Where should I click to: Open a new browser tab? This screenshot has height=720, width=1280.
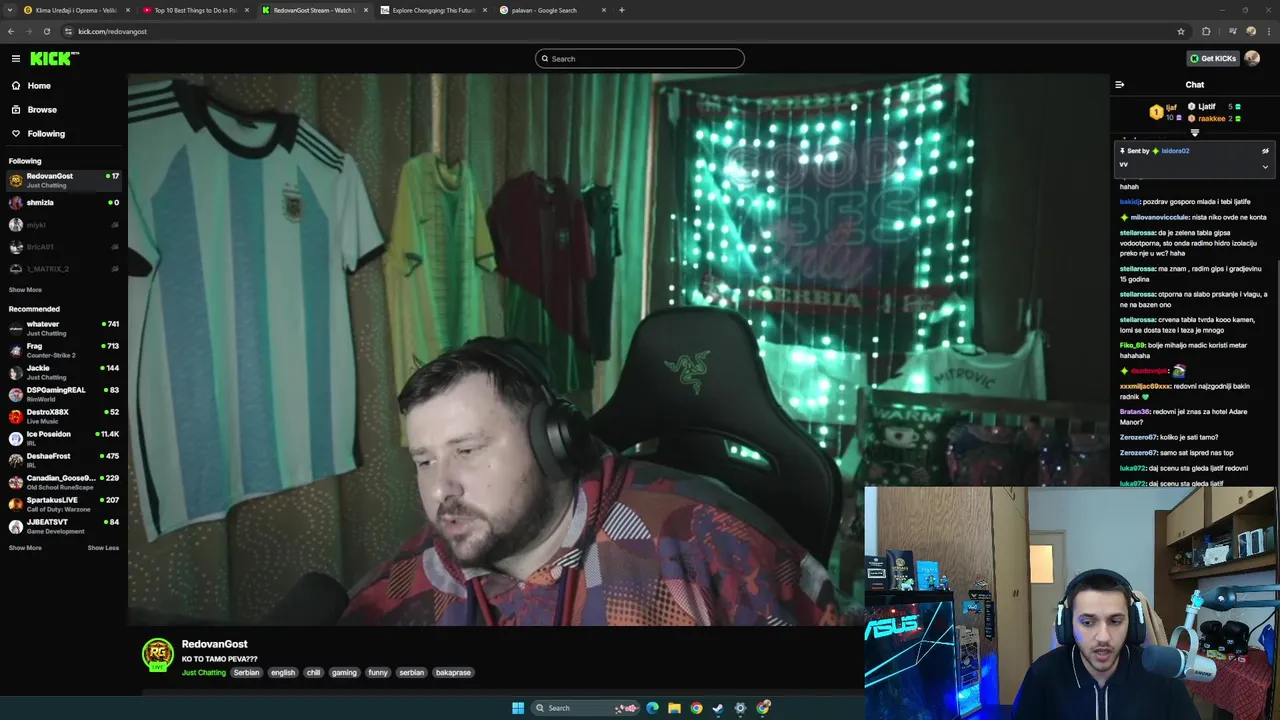622,10
